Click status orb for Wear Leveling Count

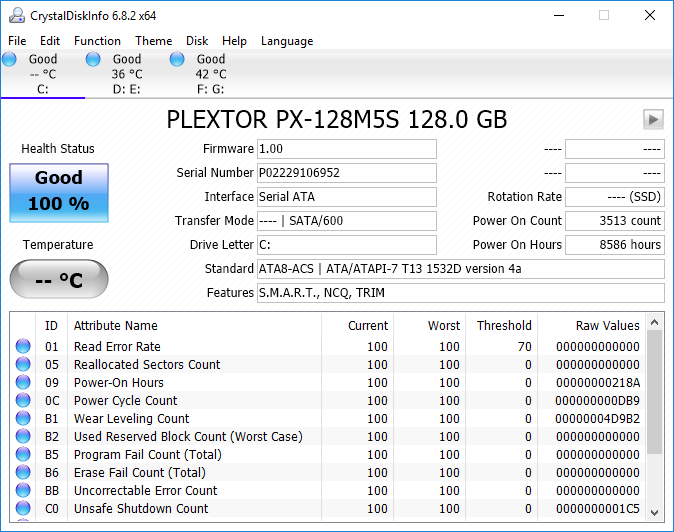(23, 418)
